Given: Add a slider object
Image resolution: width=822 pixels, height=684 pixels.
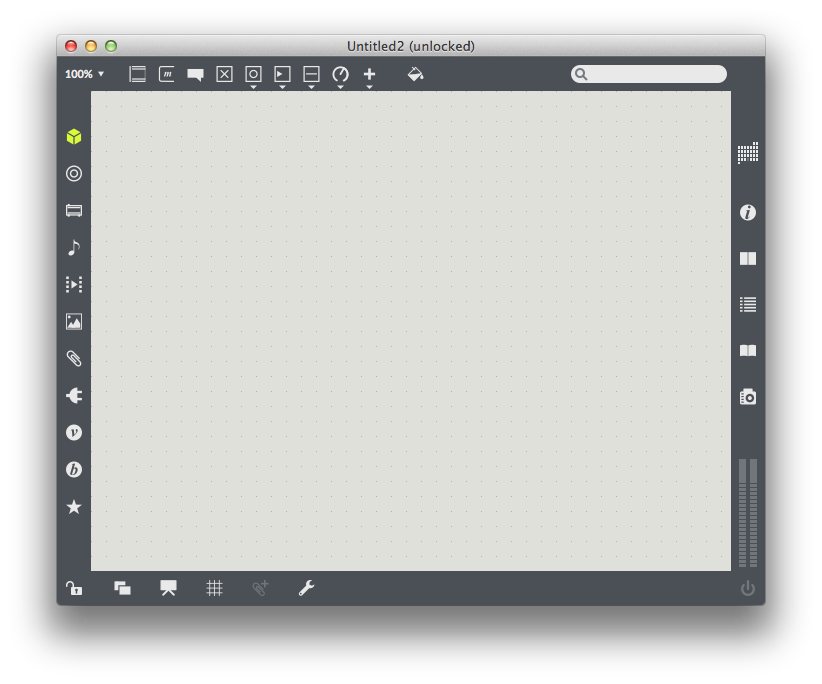Looking at the screenshot, I should coord(311,74).
